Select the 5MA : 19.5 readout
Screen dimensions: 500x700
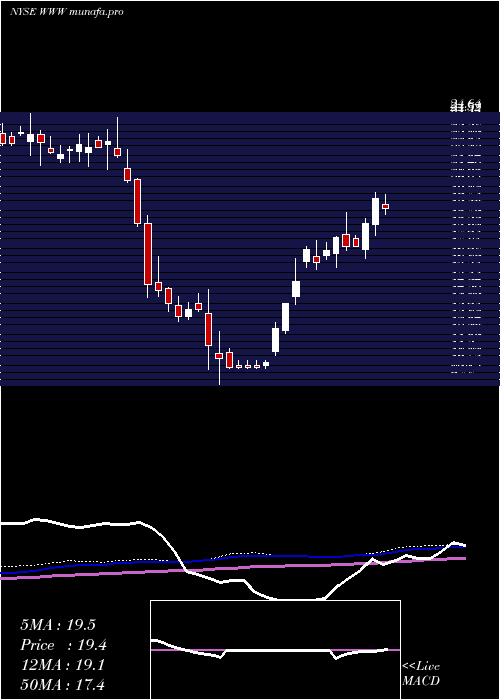click(x=58, y=625)
